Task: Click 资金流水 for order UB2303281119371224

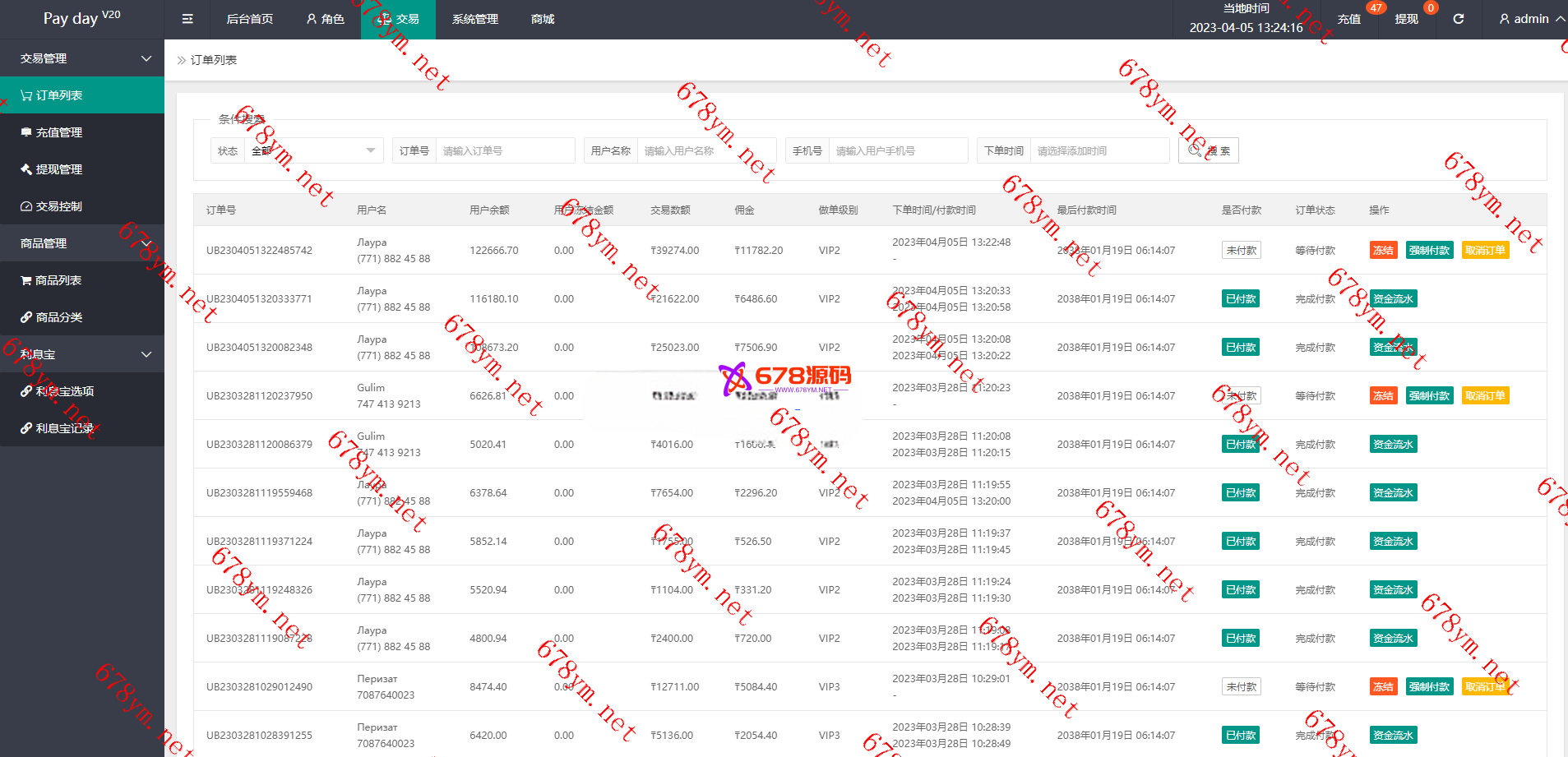Action: pos(1393,542)
